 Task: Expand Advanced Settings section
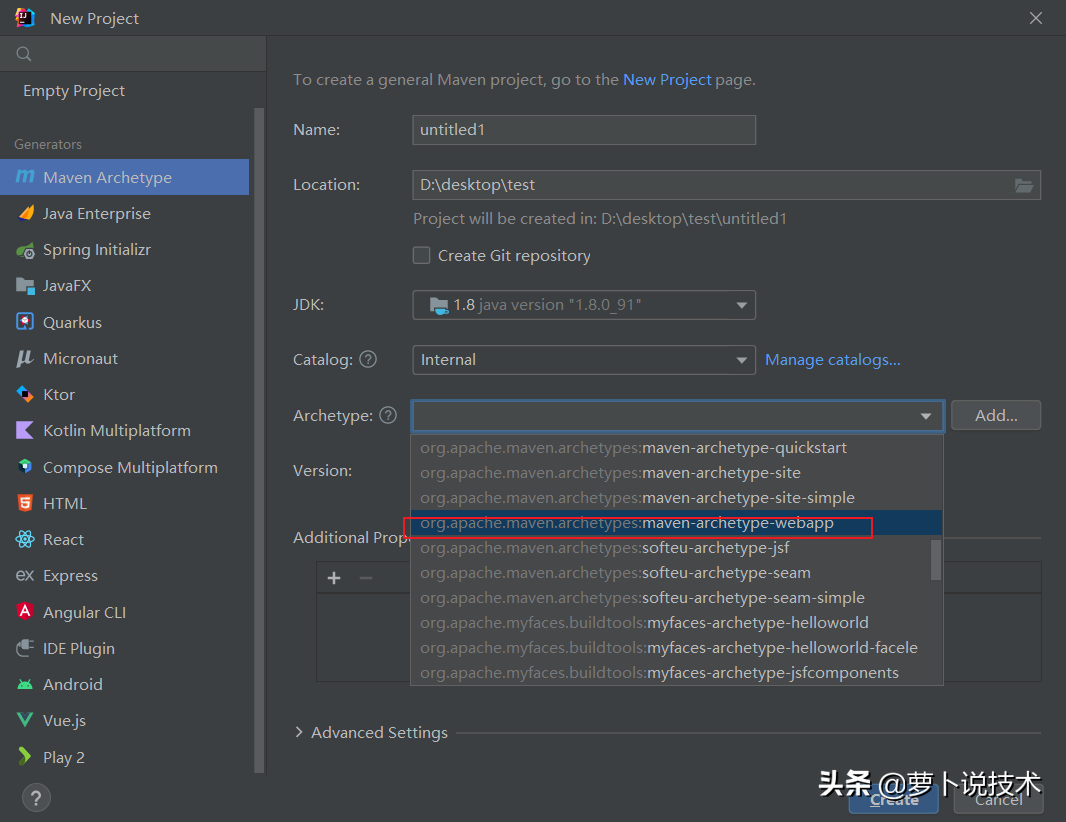[x=299, y=732]
